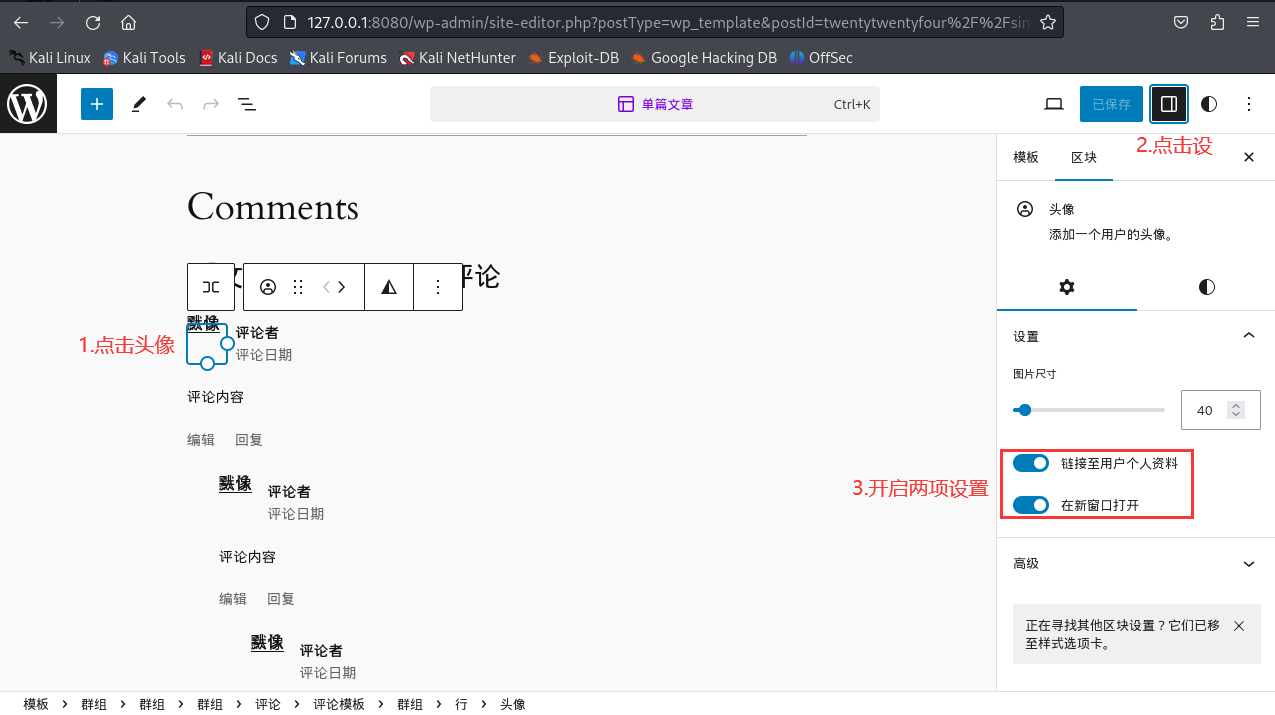This screenshot has height=715, width=1275.
Task: Toggle the settings sidebar panel icon
Action: click(x=1168, y=104)
